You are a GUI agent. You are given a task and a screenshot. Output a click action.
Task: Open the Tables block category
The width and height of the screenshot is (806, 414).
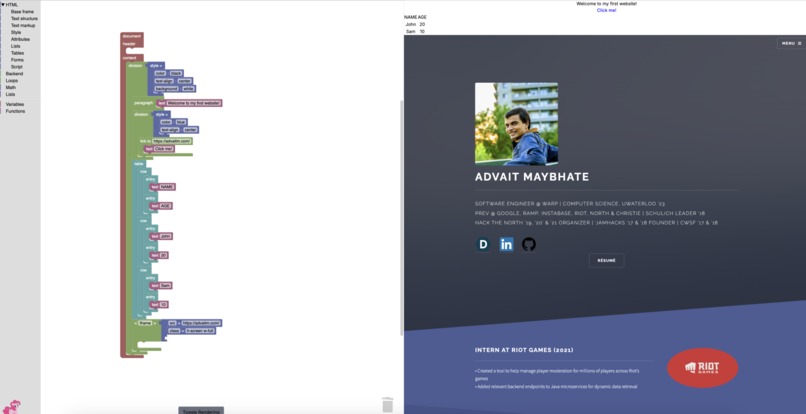point(17,53)
